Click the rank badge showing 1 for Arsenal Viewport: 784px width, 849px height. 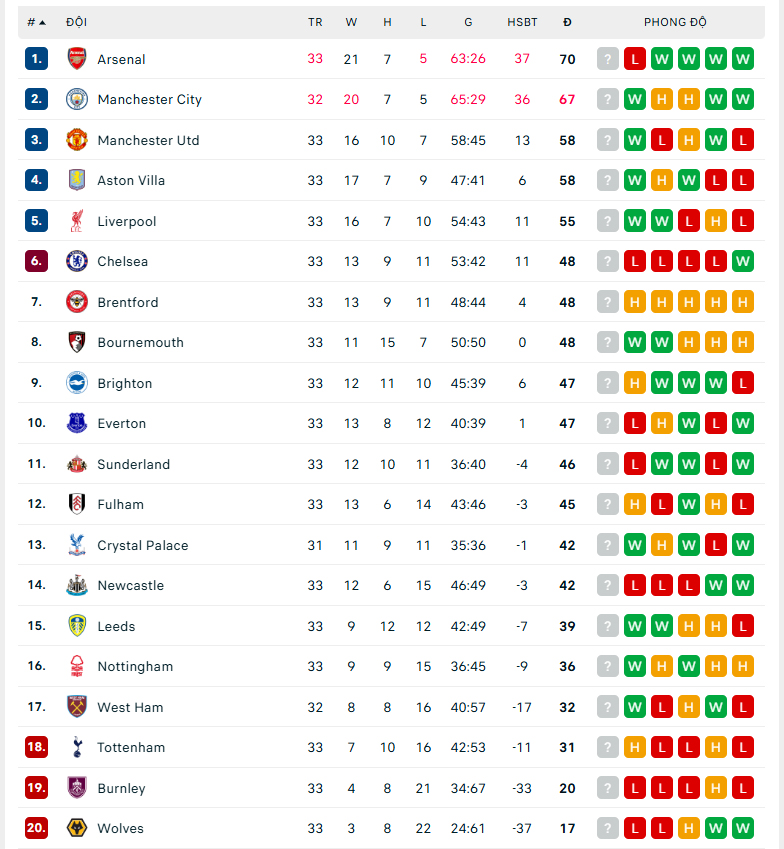click(36, 59)
